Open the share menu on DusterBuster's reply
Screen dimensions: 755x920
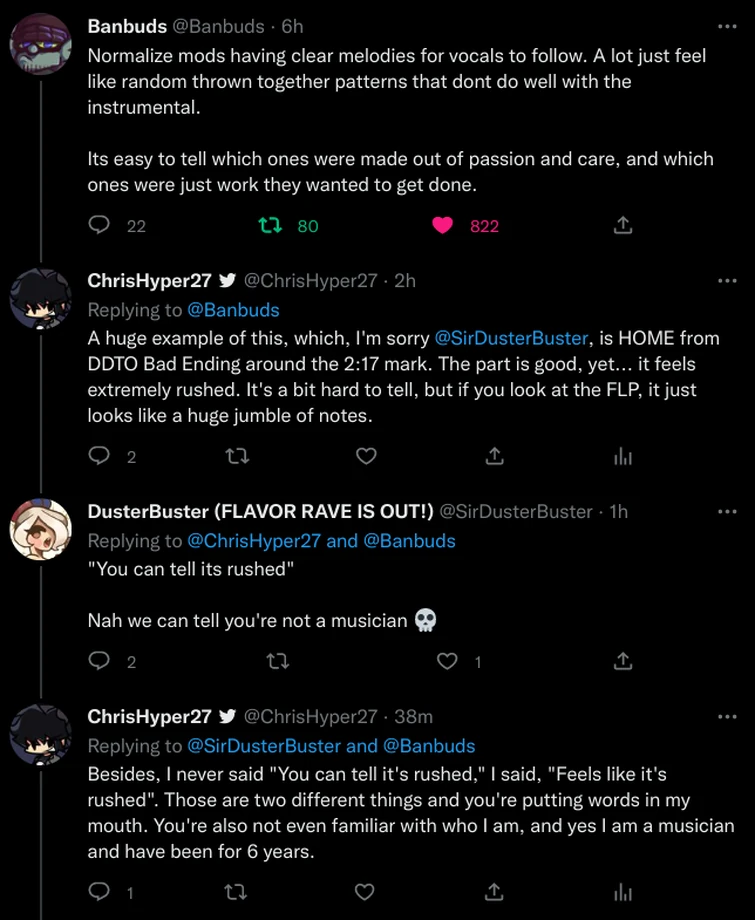[622, 661]
